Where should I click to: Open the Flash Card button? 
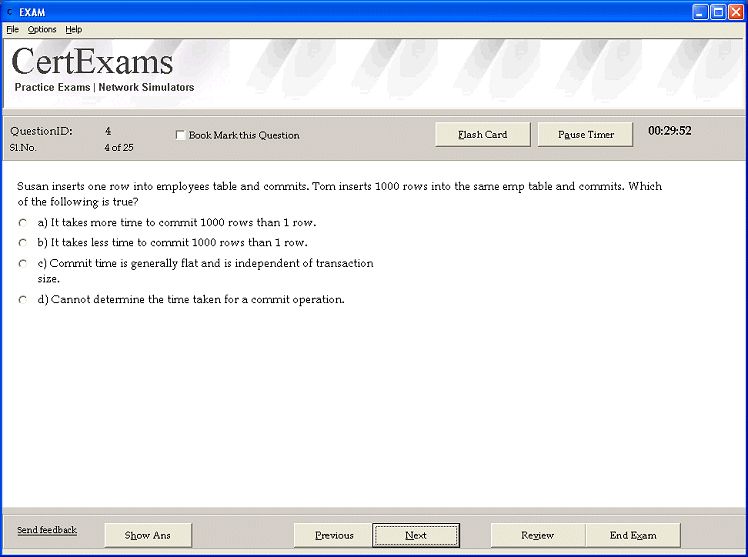coord(482,134)
